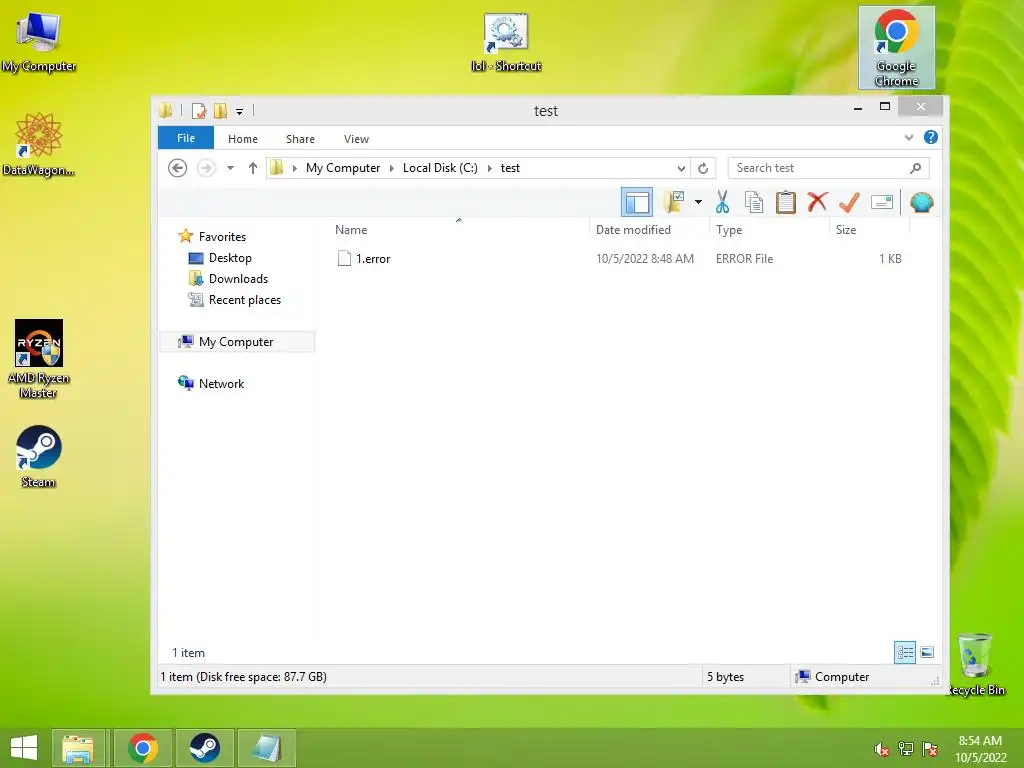Expand the address bar history dropdown
Screen dimensions: 1024x768
coord(681,168)
